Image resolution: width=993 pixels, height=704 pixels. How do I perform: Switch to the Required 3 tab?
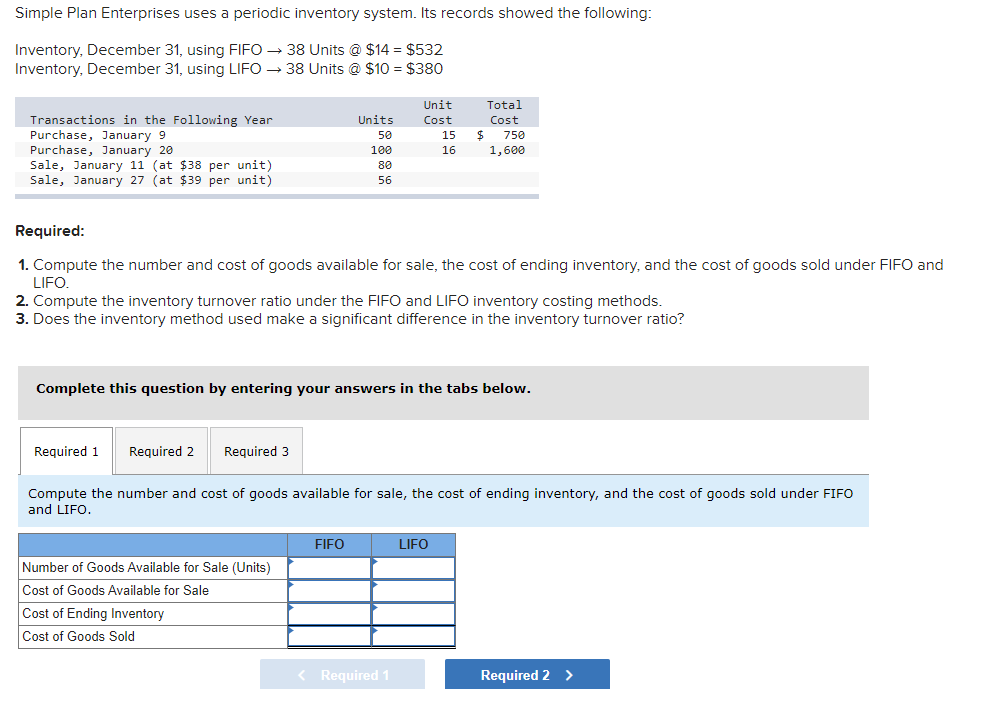256,451
